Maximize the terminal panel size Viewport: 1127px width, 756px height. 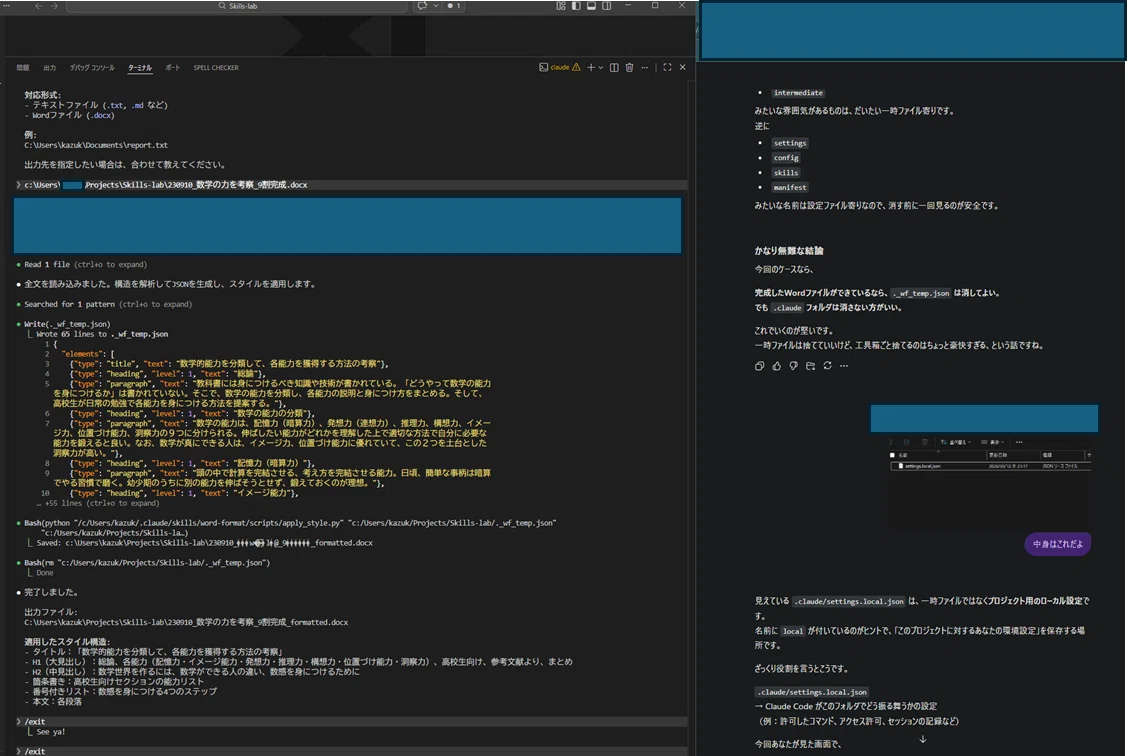click(x=667, y=68)
